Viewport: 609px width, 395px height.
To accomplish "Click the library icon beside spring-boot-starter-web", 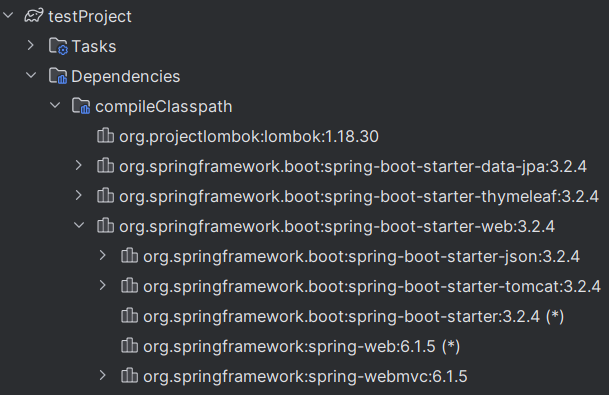I will click(105, 225).
